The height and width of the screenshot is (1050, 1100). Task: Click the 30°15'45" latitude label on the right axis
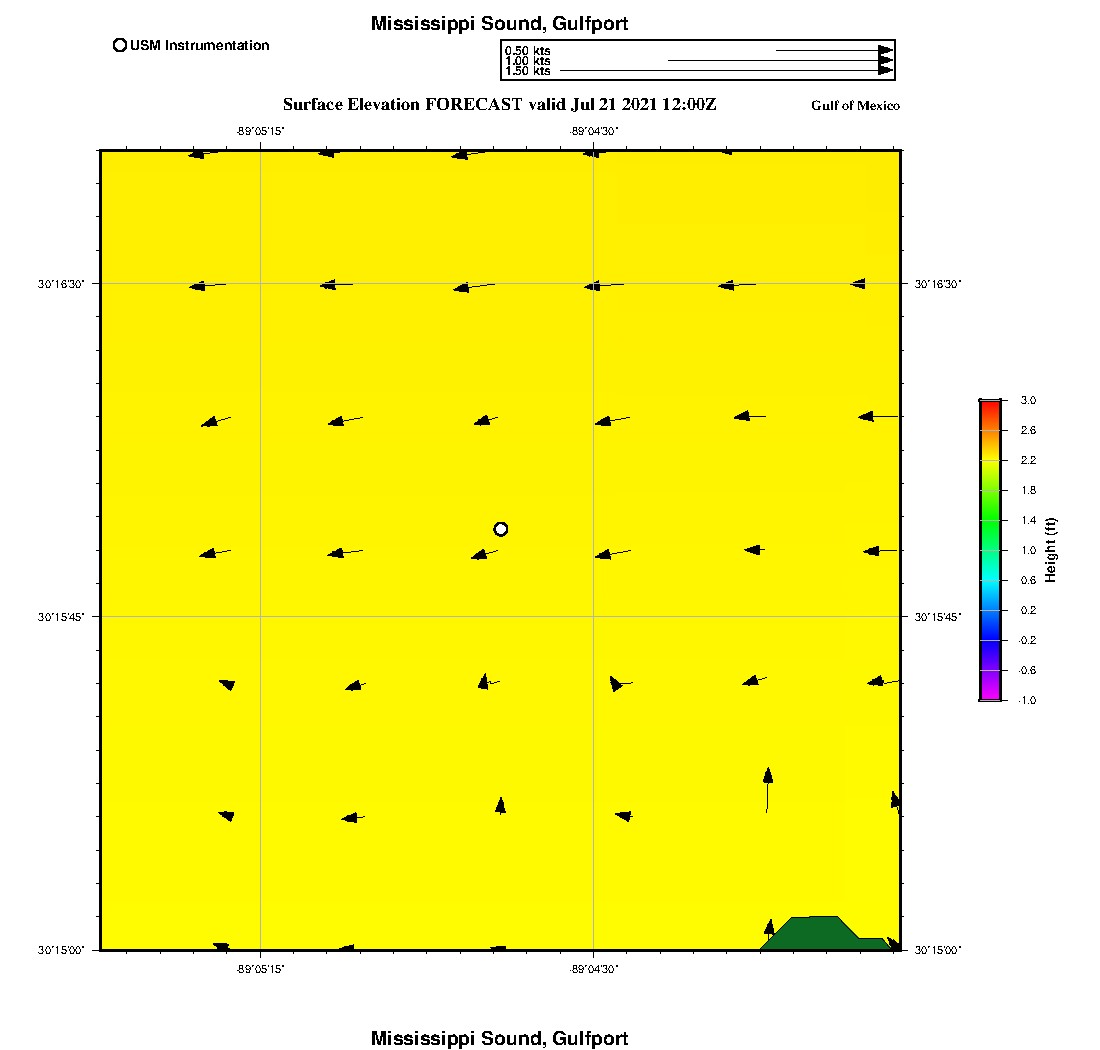tap(937, 617)
